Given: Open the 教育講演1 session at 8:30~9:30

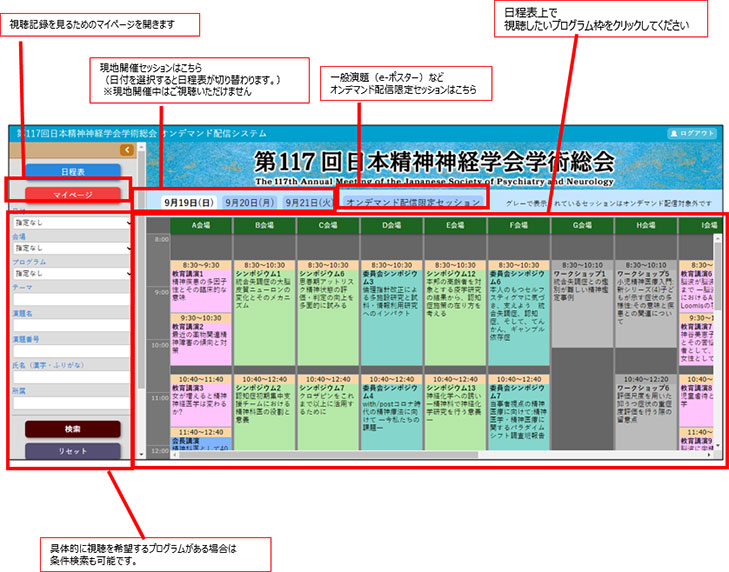Looking at the screenshot, I should click(201, 286).
